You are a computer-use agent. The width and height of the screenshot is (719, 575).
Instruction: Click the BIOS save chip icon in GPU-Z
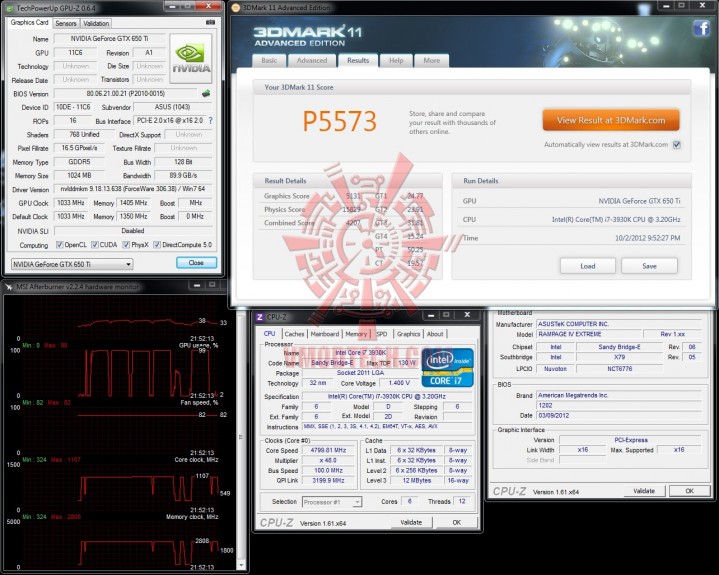pos(206,94)
